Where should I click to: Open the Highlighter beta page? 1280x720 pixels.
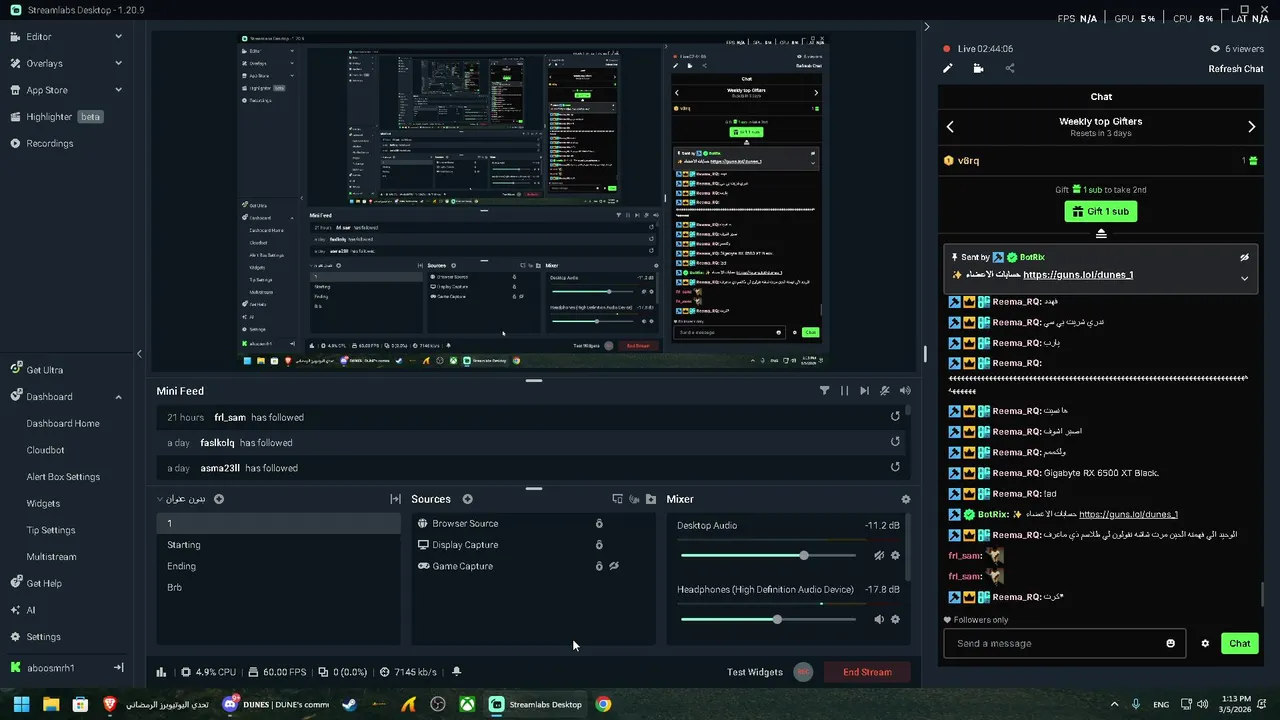(x=57, y=117)
